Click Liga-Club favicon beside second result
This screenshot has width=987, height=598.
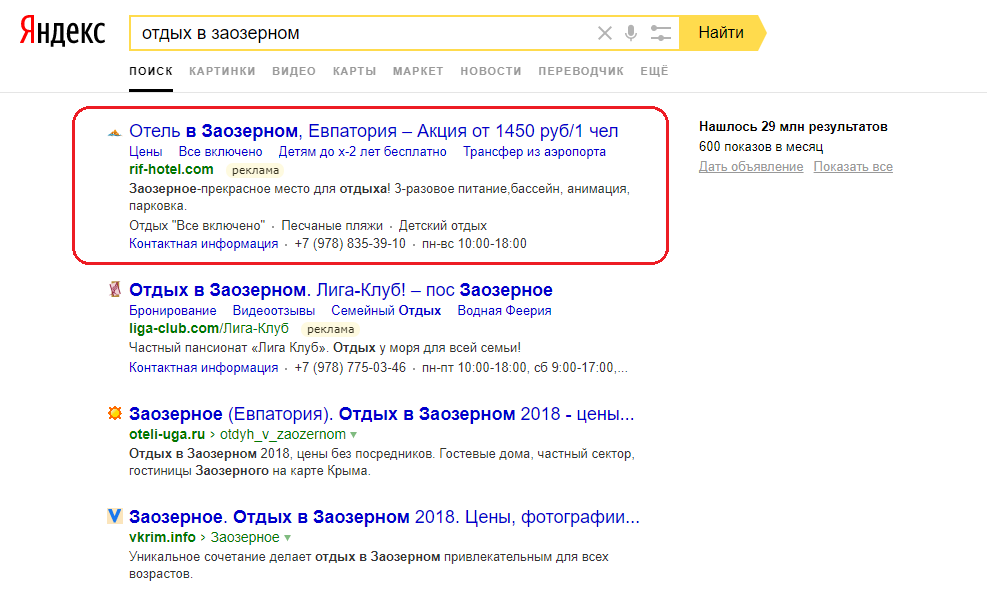click(x=115, y=290)
